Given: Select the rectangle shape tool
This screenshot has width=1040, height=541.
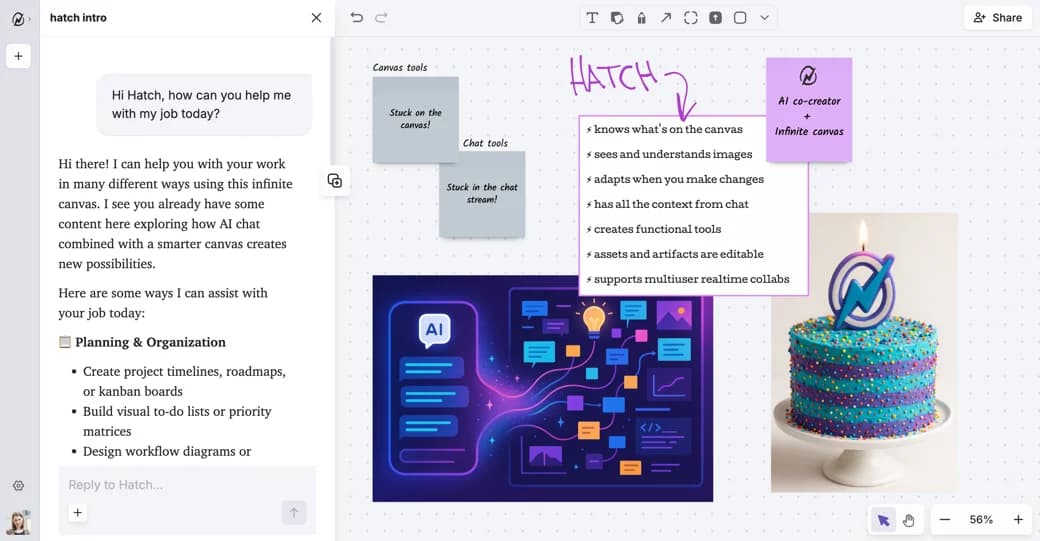Looking at the screenshot, I should (740, 18).
